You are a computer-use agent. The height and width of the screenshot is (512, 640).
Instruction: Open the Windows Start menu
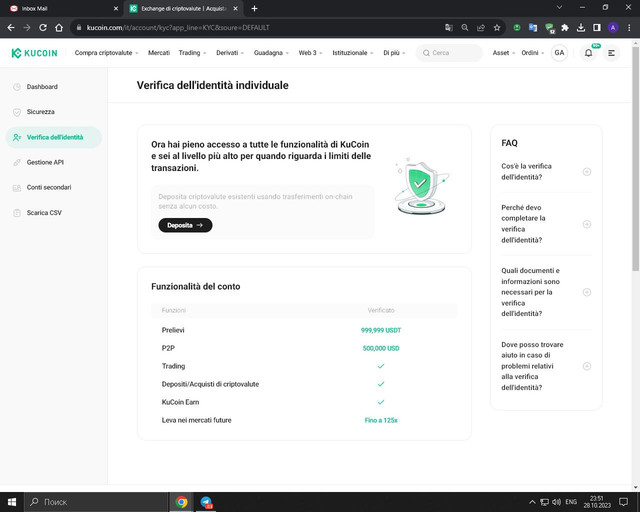[12, 502]
